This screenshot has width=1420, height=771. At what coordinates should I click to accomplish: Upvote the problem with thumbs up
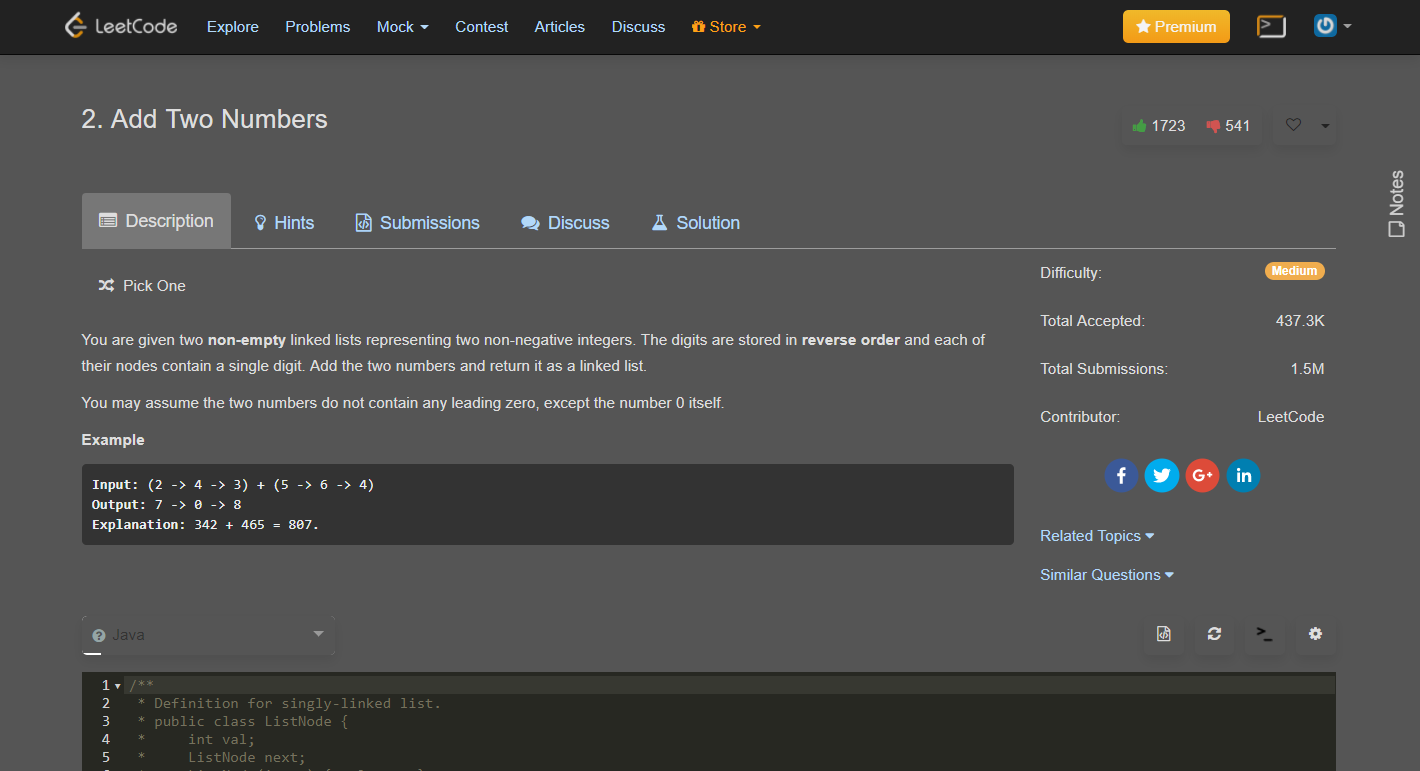coord(1138,125)
